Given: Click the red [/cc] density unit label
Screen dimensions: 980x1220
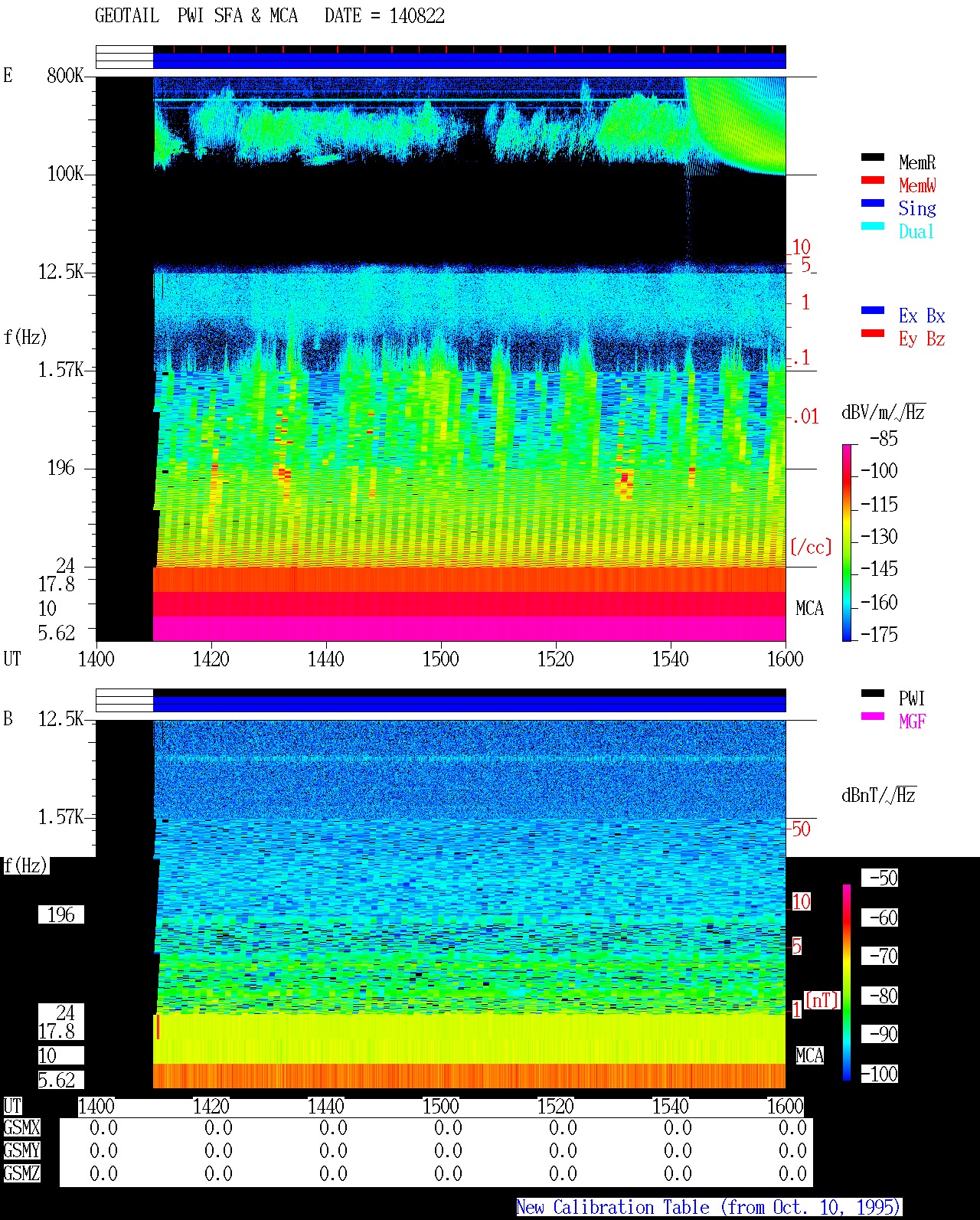Looking at the screenshot, I should point(811,547).
